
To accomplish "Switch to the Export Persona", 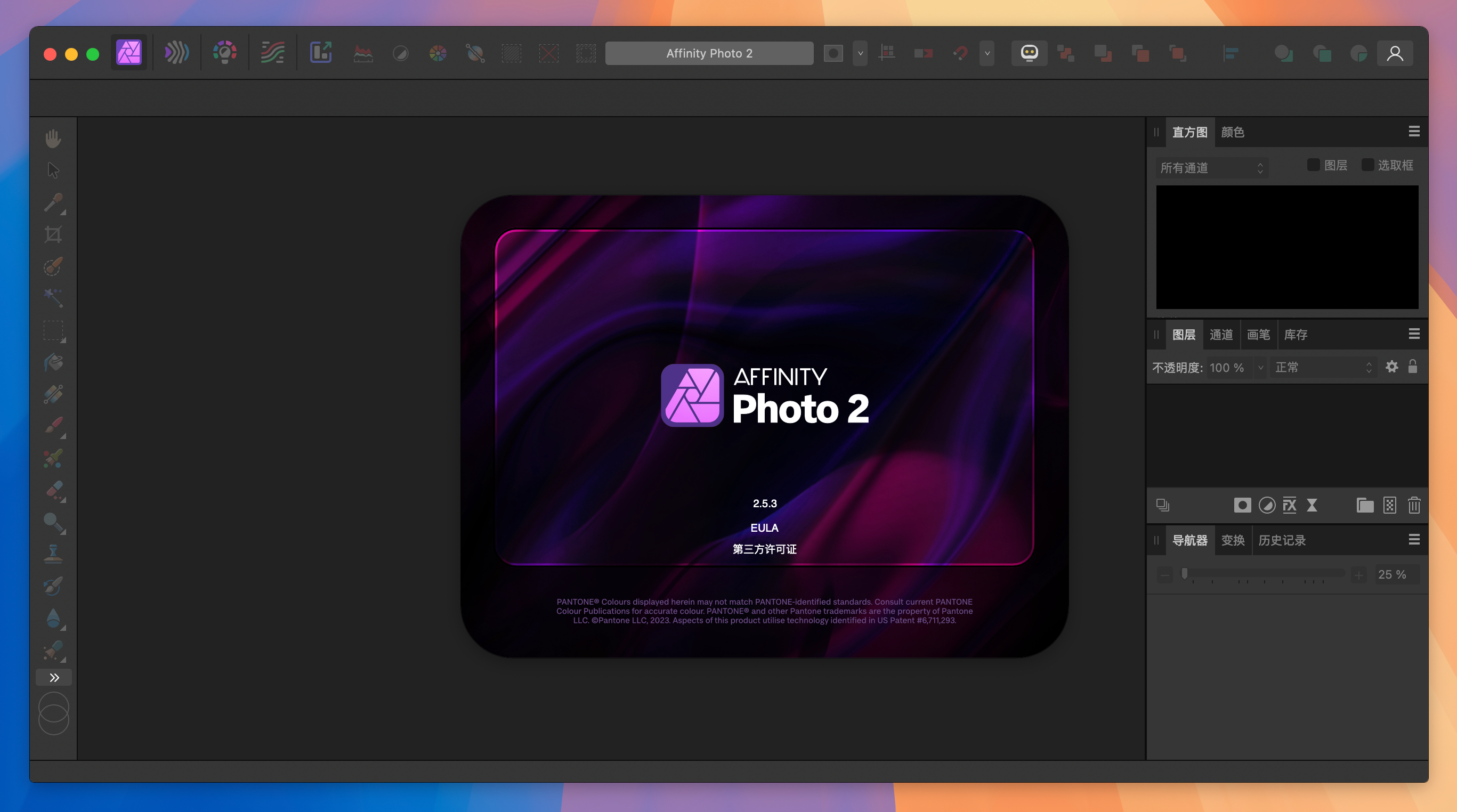I will click(x=321, y=53).
